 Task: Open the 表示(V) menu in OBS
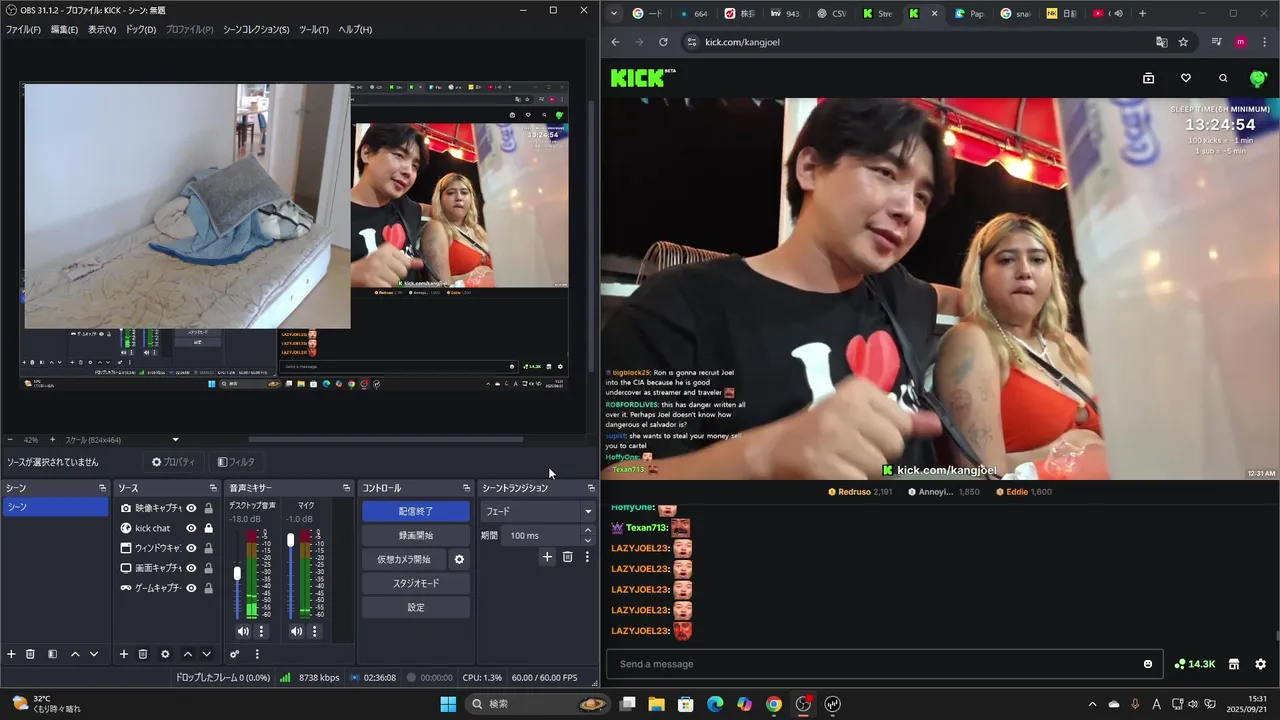pos(102,30)
